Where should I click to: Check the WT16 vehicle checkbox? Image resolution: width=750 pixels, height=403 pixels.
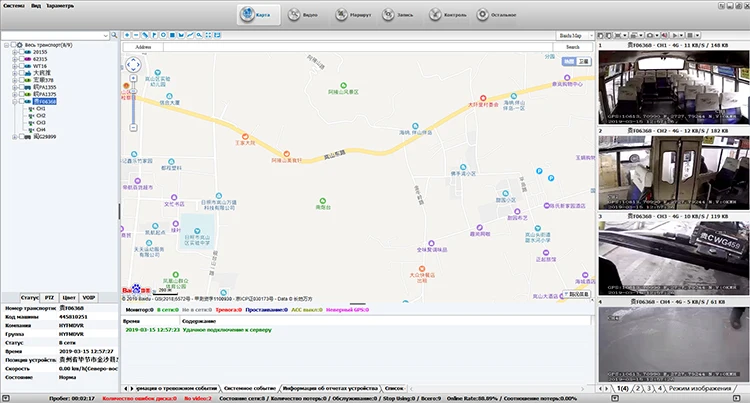pyautogui.click(x=22, y=66)
